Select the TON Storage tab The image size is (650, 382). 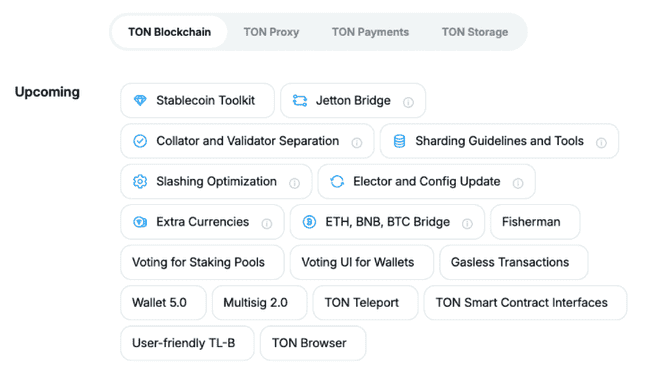475,32
